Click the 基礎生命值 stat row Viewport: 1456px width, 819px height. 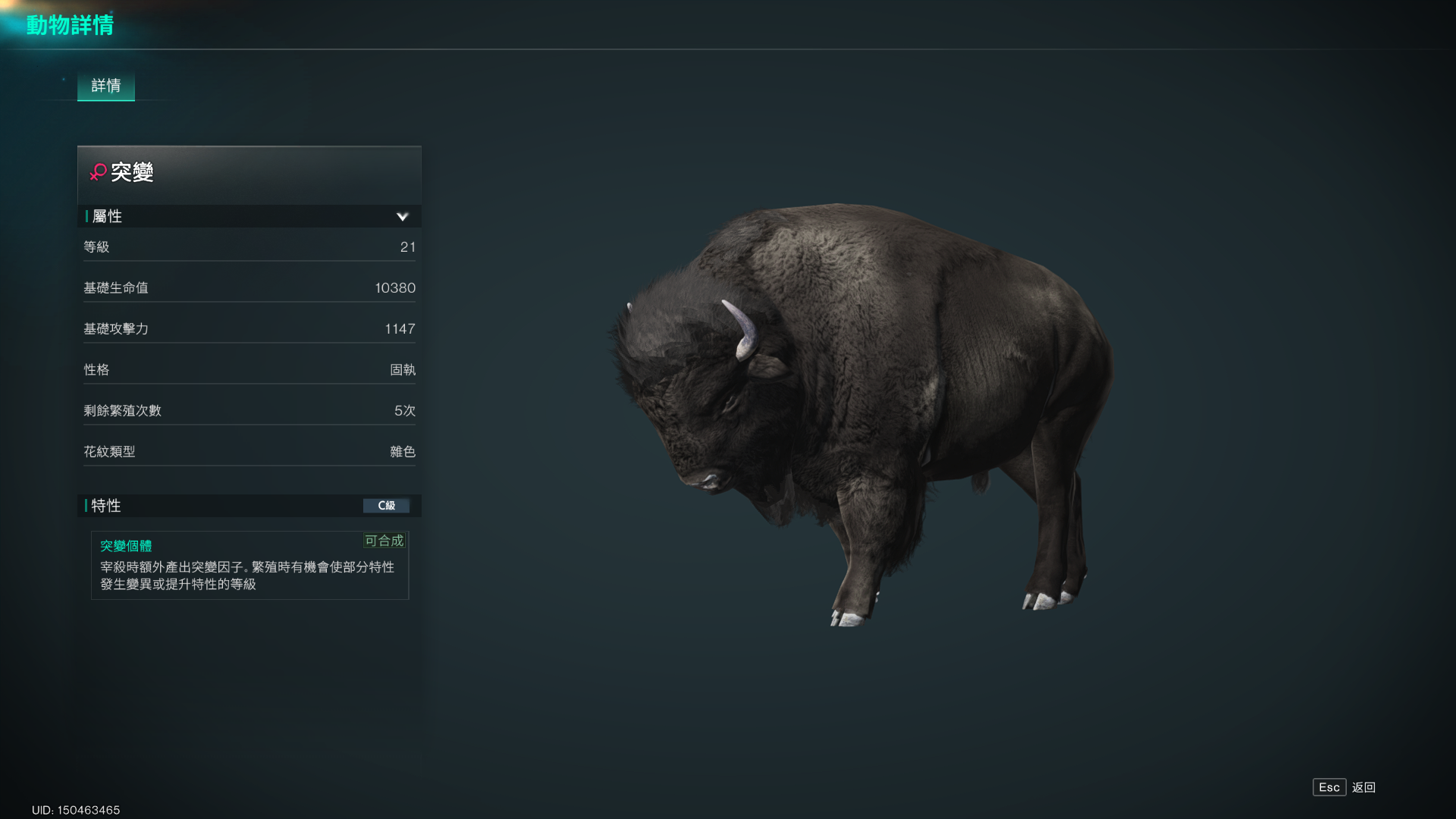(249, 288)
